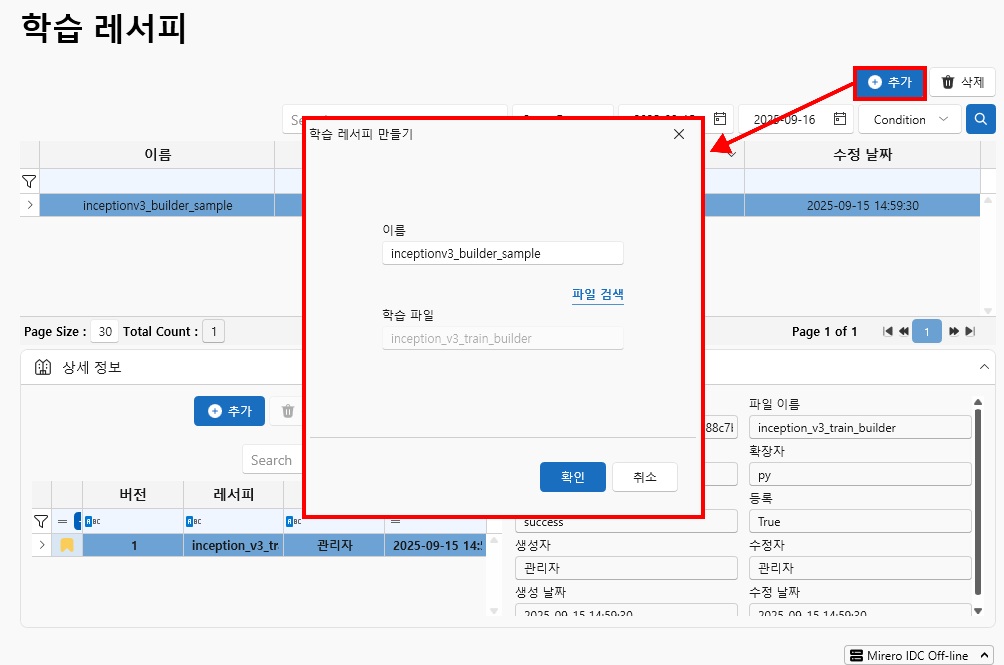Select the inceptionv3_builder_sample row
1004x665 pixels.
160,202
